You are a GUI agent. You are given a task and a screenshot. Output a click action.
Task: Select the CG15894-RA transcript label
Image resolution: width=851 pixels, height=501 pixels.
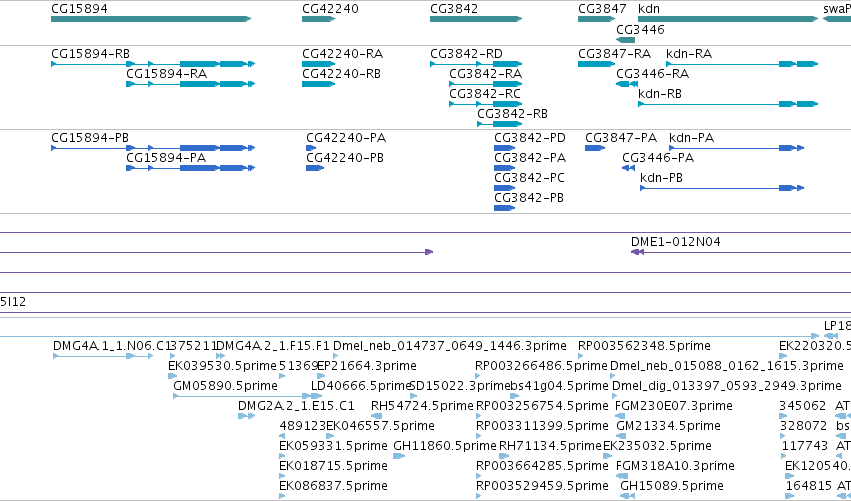click(x=166, y=74)
